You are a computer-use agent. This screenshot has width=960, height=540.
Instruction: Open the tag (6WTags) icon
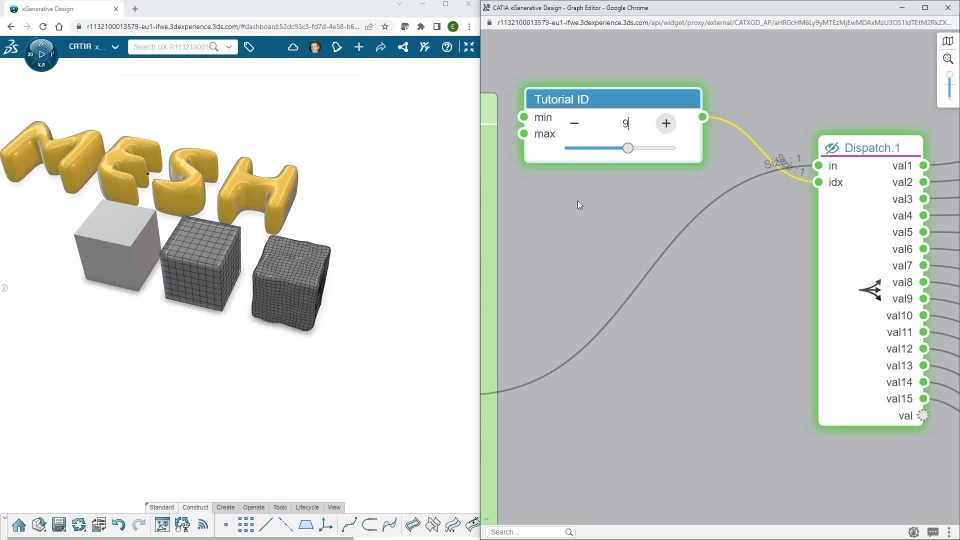[249, 47]
